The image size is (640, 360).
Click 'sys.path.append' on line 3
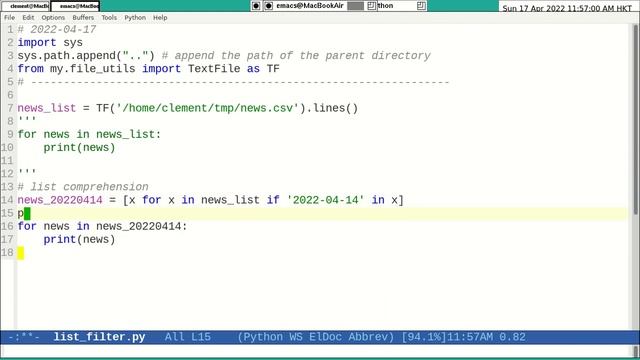(x=67, y=56)
